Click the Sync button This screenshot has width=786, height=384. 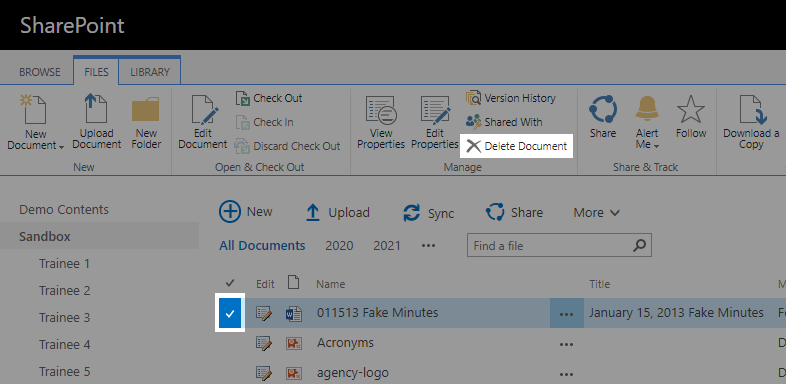[x=429, y=213]
